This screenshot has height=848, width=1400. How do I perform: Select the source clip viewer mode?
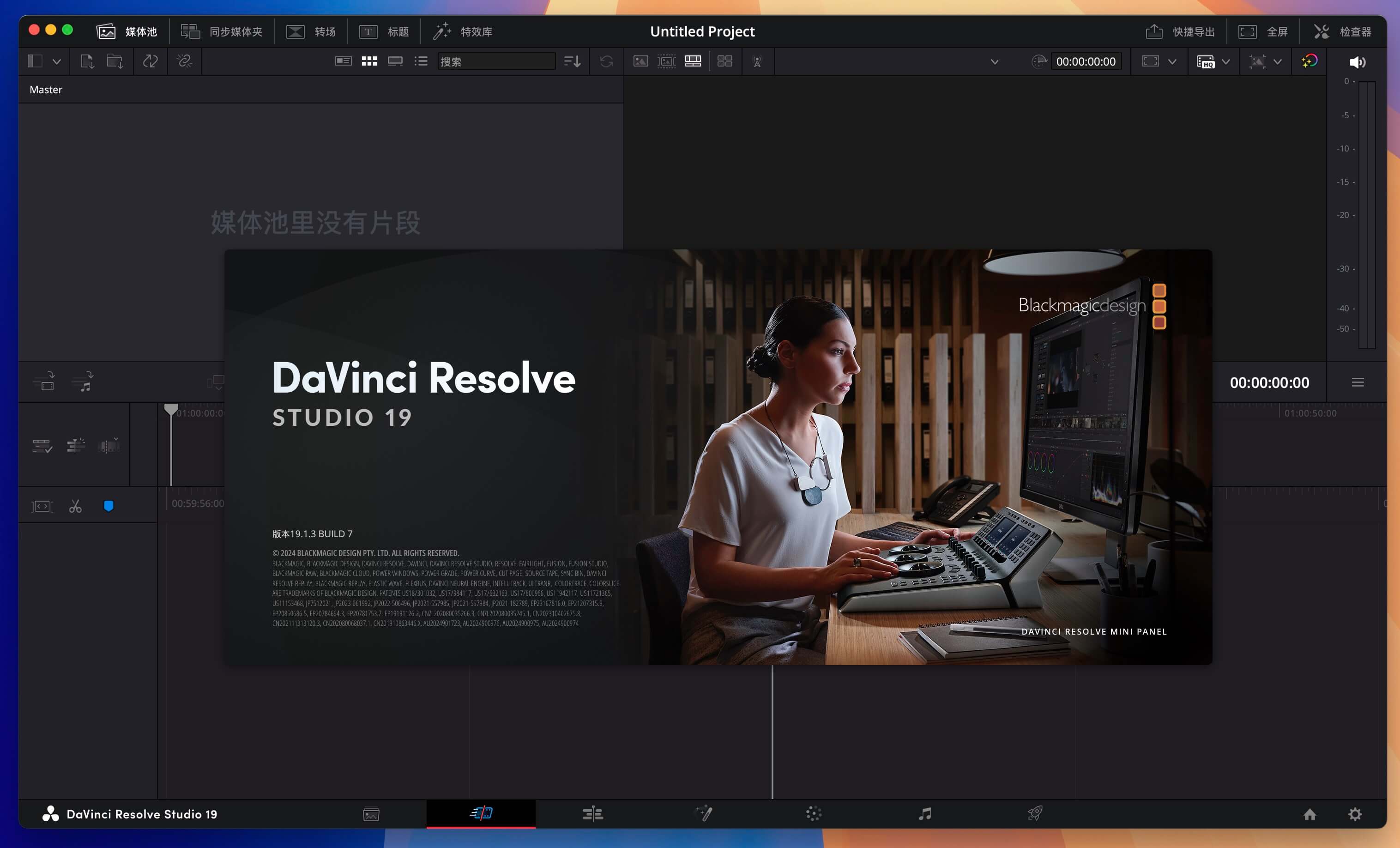point(640,61)
